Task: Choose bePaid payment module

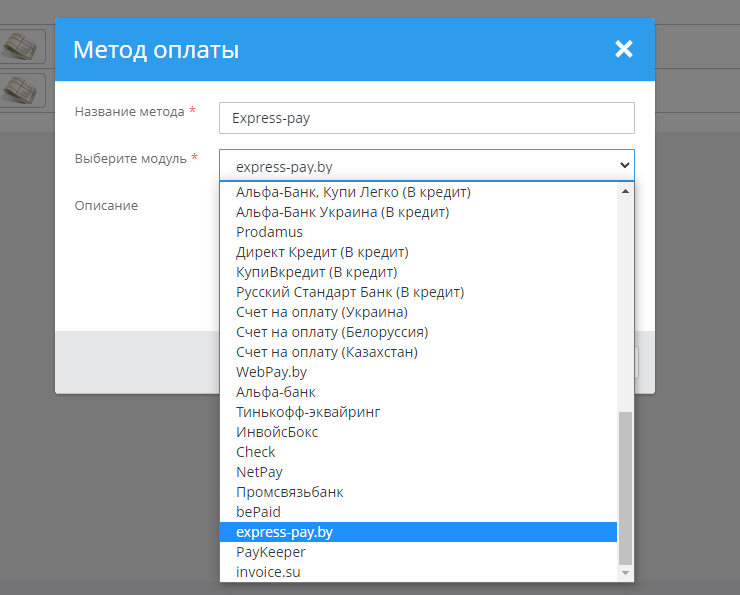Action: pyautogui.click(x=258, y=512)
